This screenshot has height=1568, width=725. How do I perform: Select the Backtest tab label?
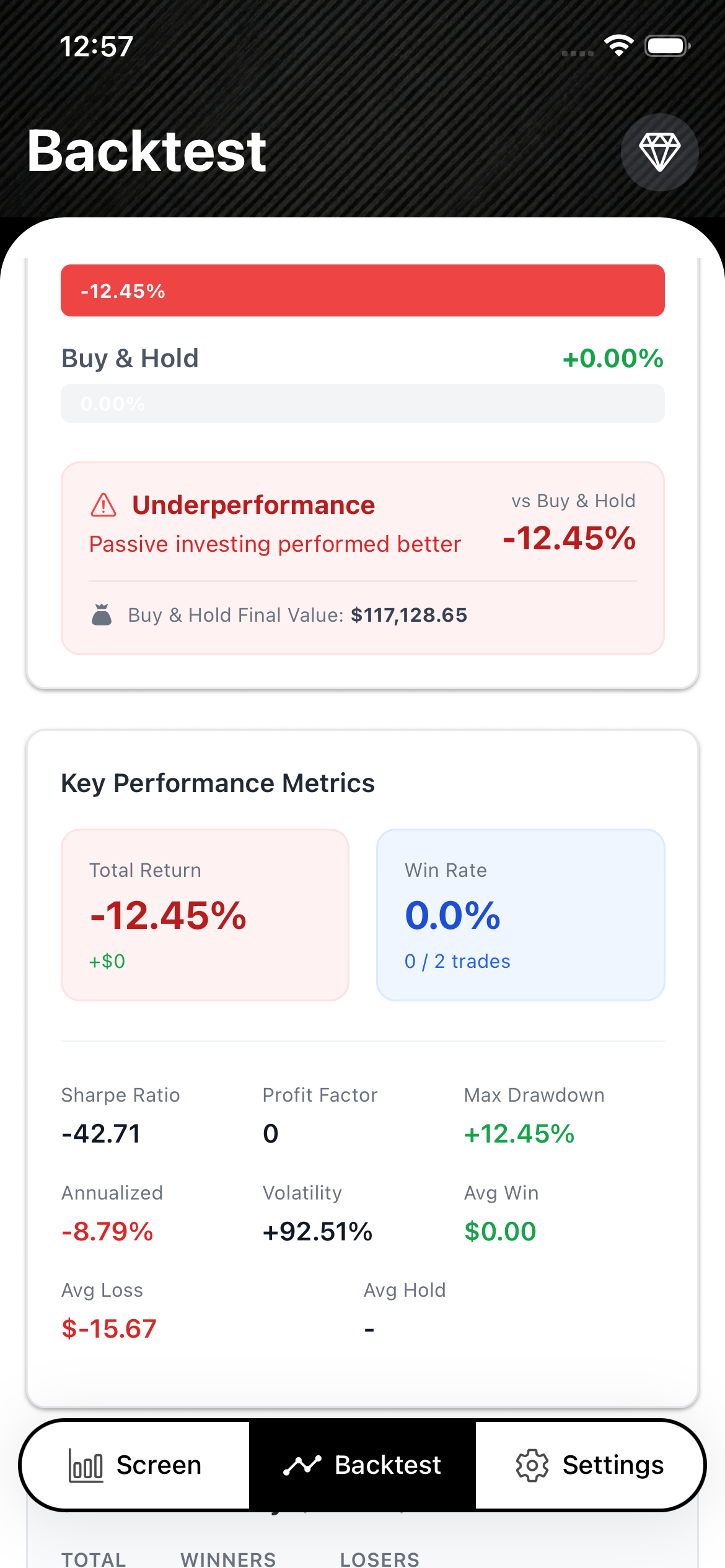388,1465
